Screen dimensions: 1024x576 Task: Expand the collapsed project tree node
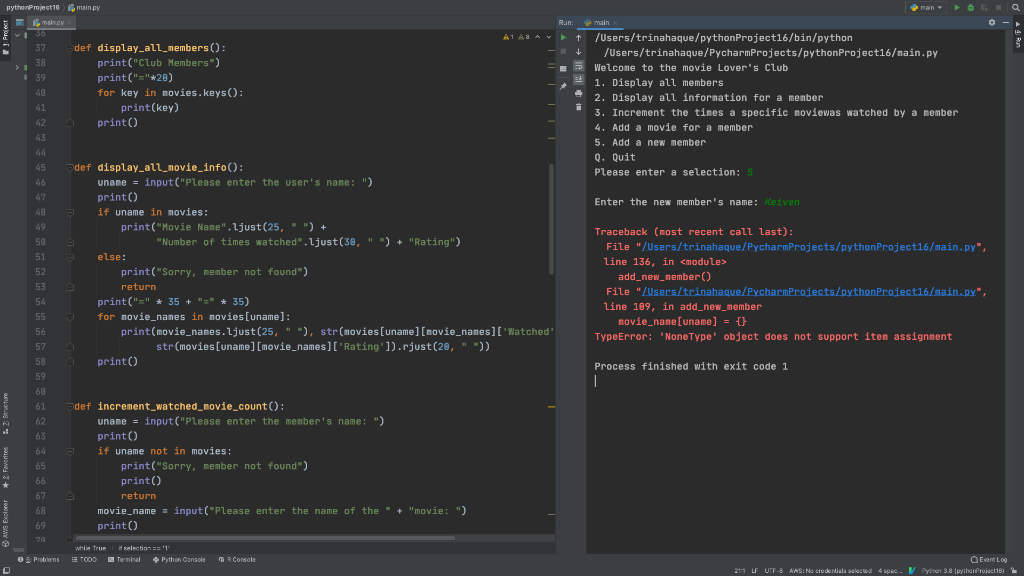click(x=17, y=67)
